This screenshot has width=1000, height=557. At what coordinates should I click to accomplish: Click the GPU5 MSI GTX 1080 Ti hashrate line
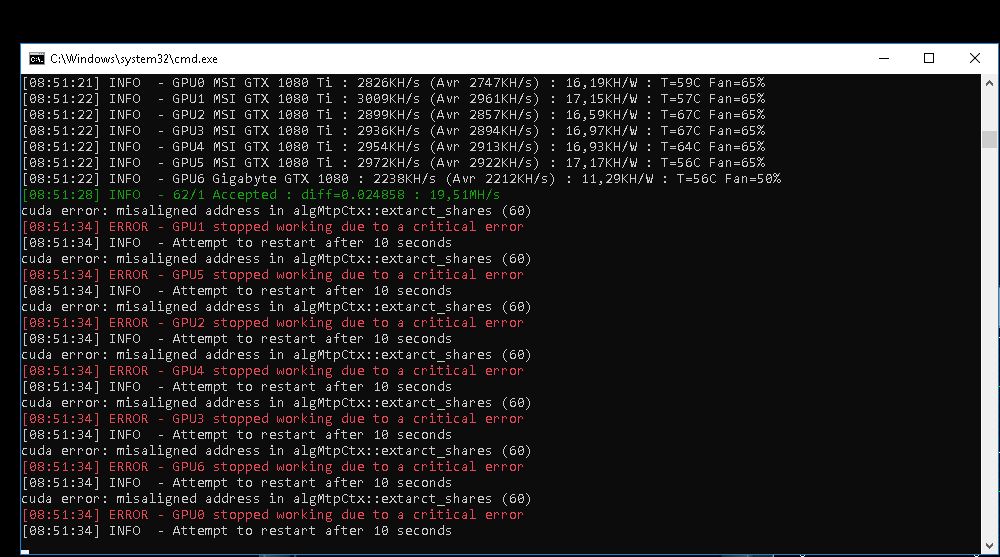393,163
